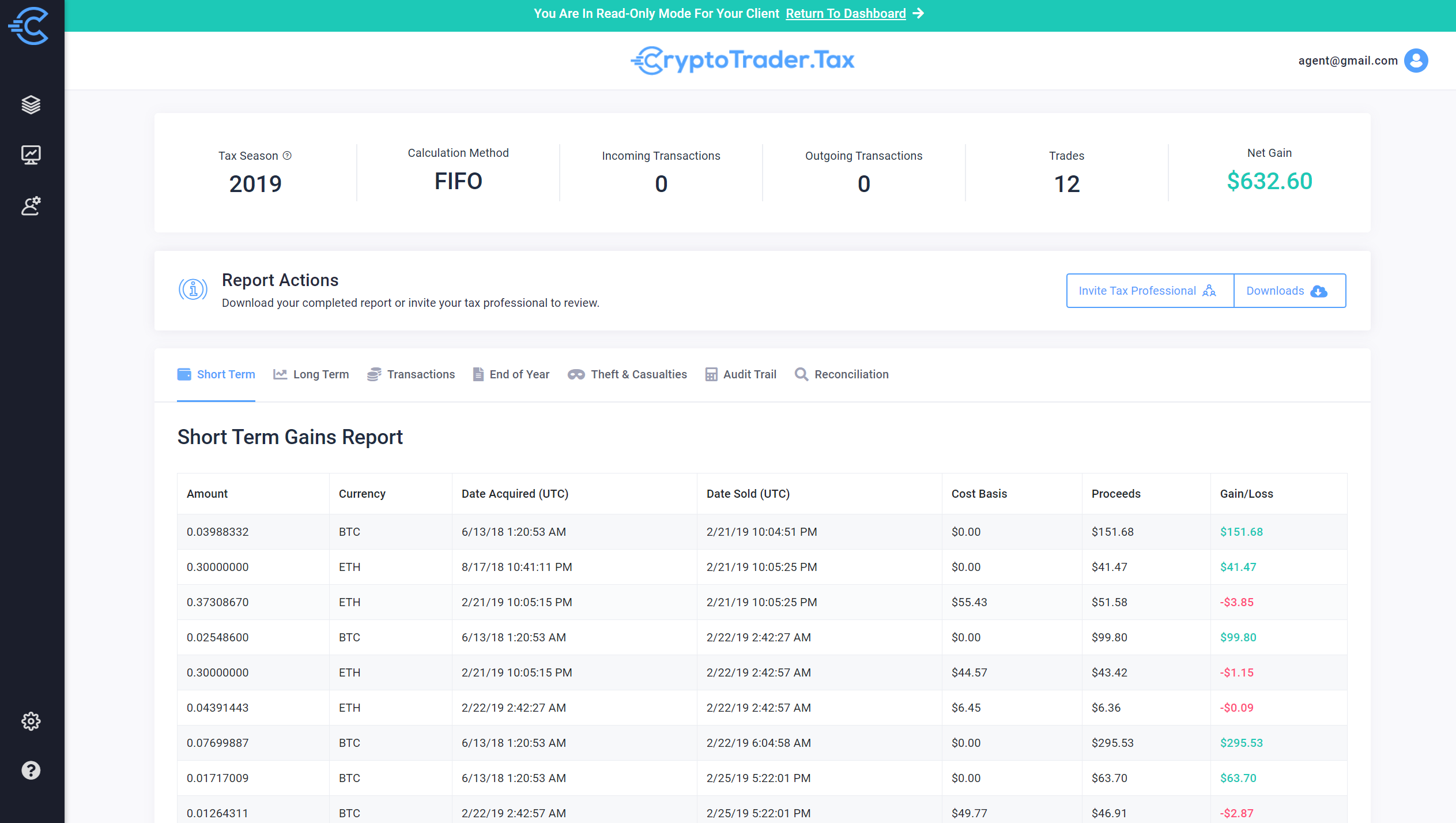
Task: Click the FIFO calculation method value
Action: pos(458,181)
